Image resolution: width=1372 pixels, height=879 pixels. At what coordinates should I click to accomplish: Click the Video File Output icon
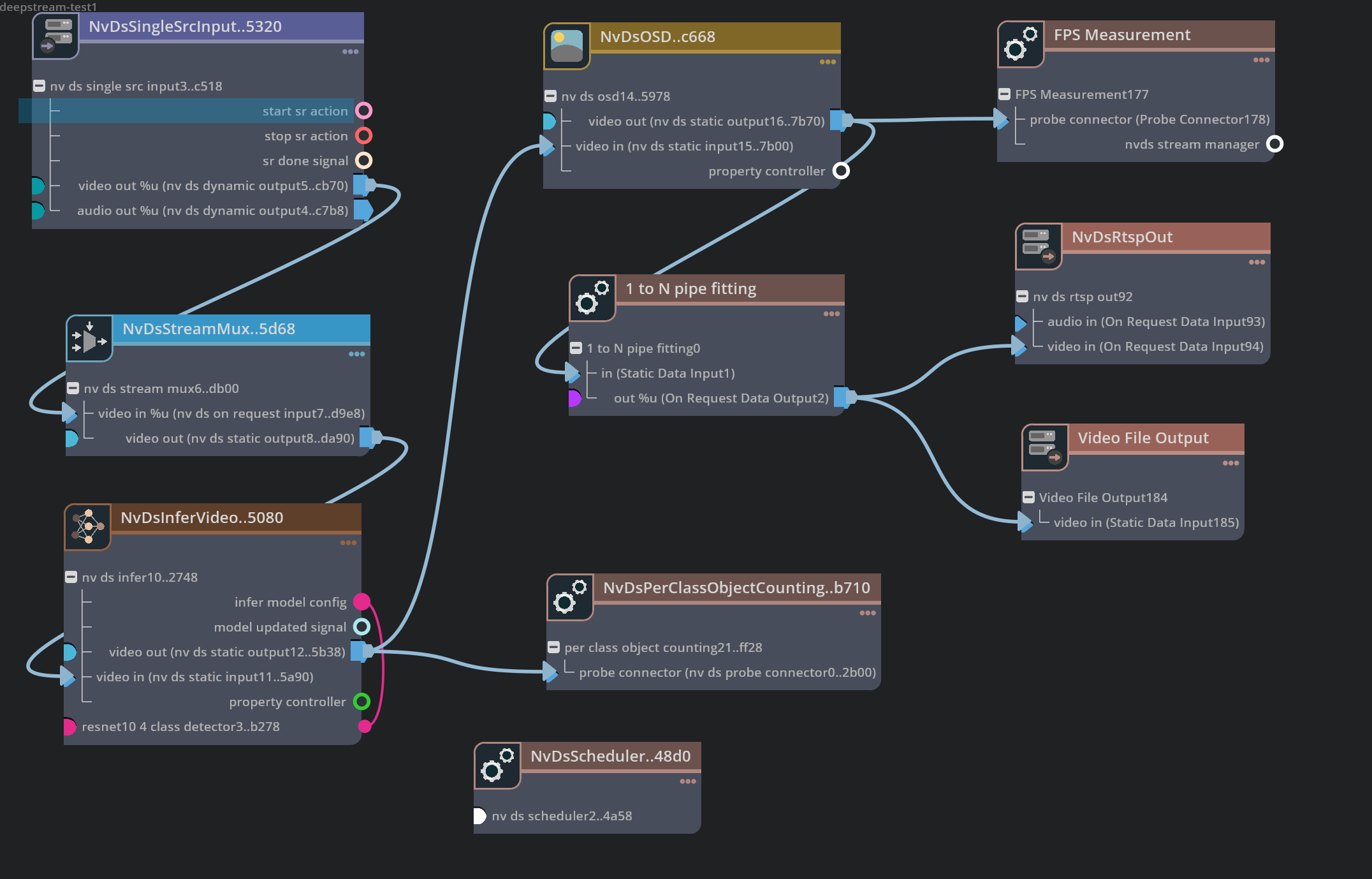[1045, 447]
